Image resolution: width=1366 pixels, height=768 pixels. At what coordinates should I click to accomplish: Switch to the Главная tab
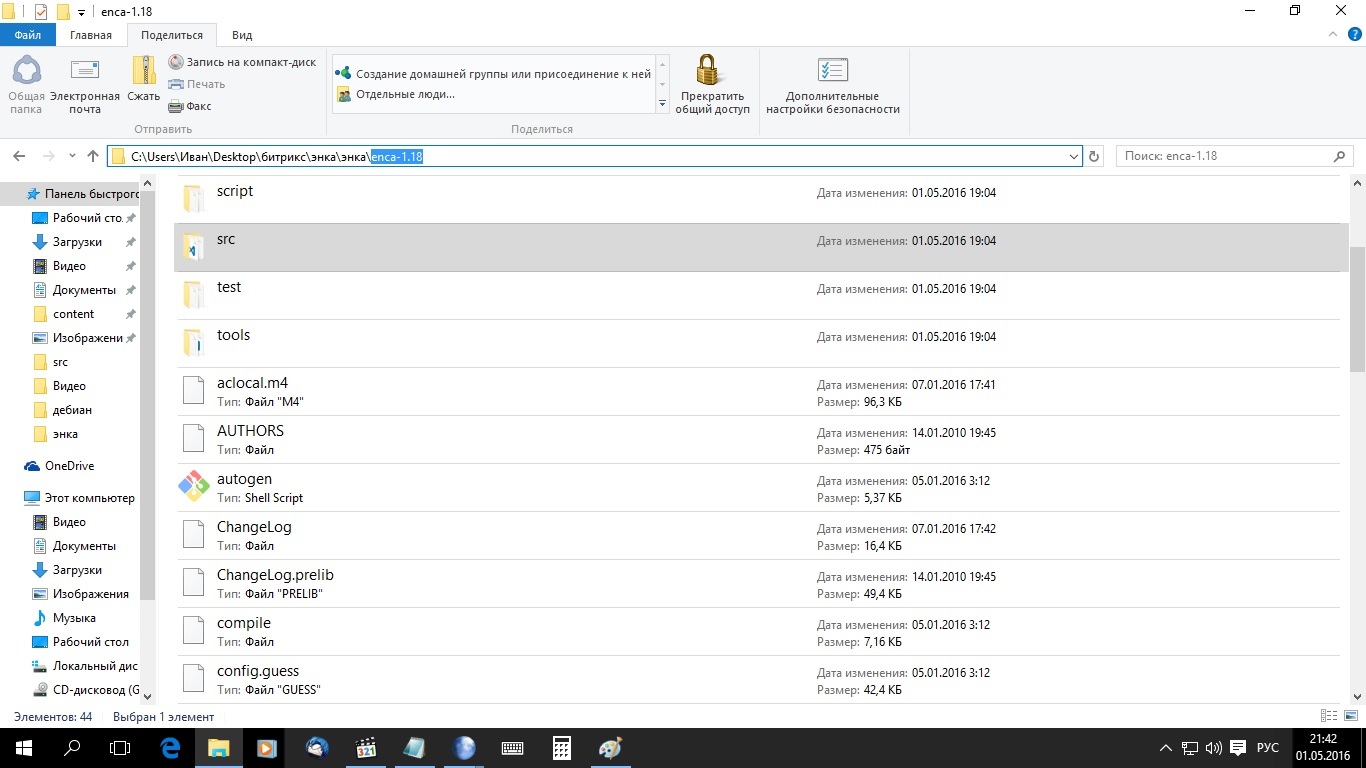pos(91,35)
